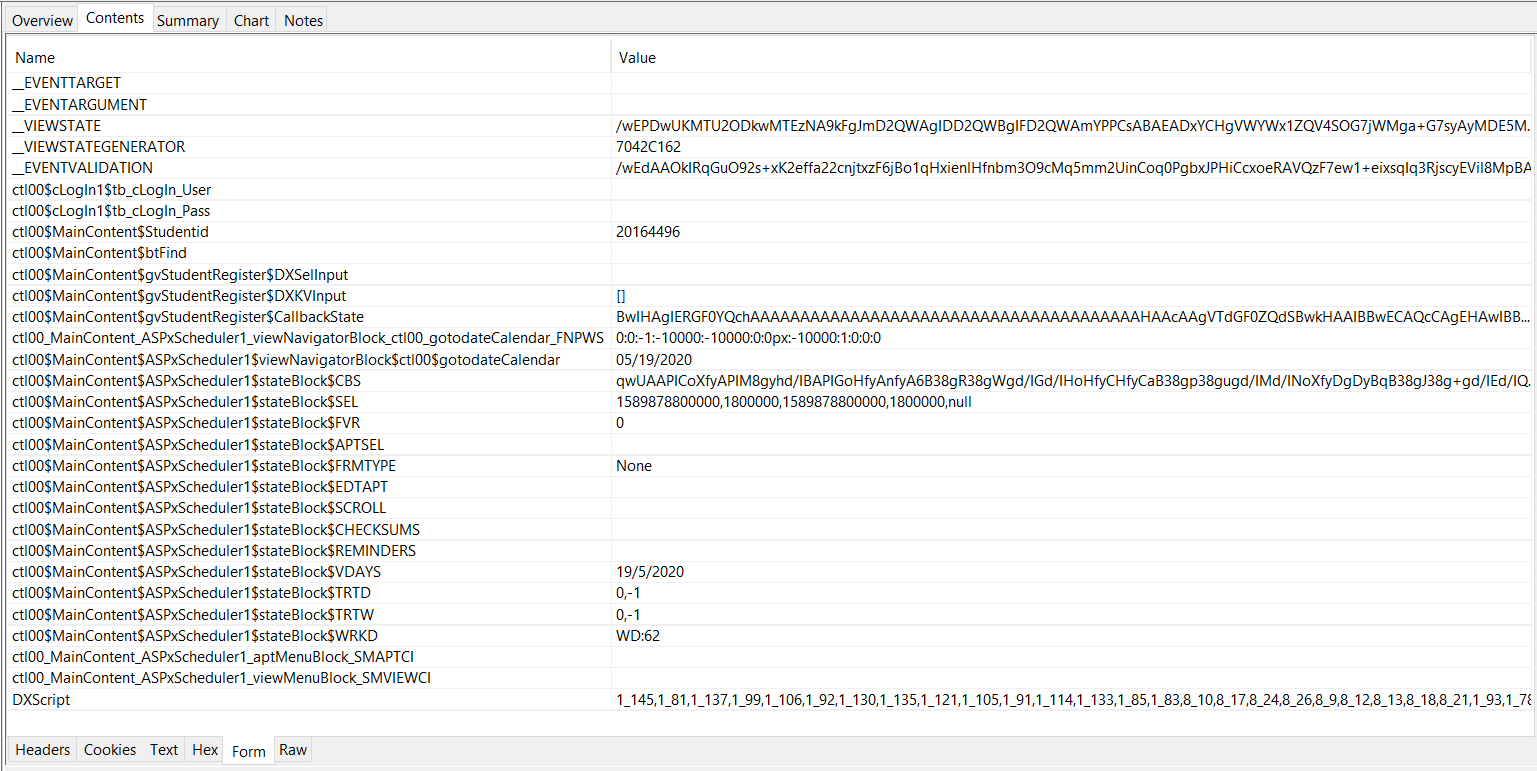Click the value 7042C162

649,147
